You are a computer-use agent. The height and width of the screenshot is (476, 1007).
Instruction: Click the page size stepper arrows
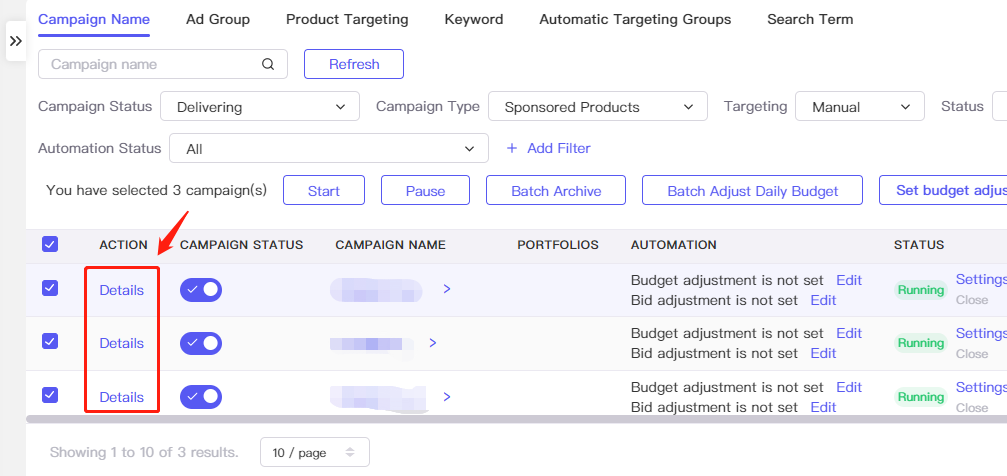350,452
